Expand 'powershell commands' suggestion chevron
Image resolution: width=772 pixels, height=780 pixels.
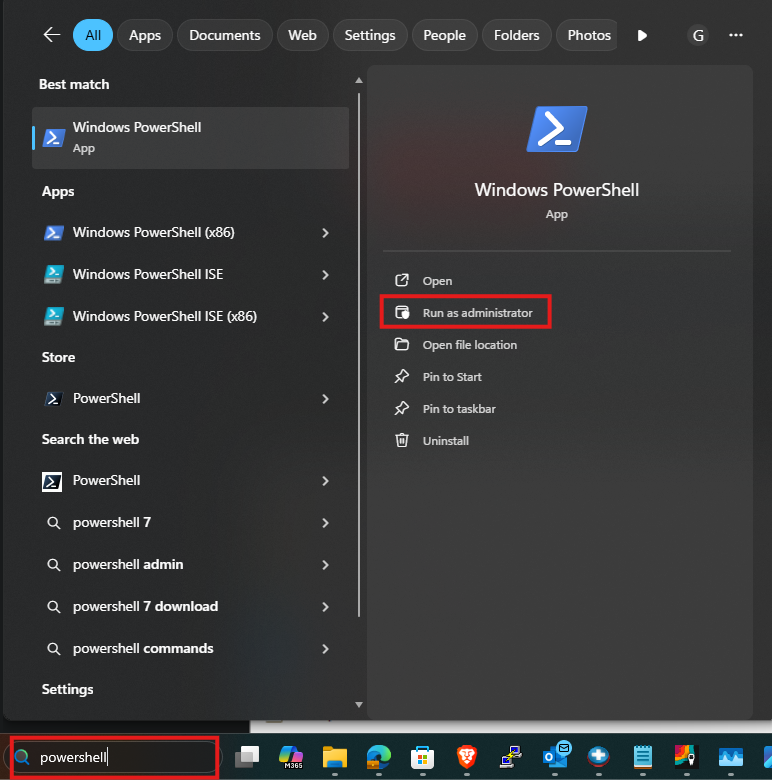pyautogui.click(x=325, y=649)
